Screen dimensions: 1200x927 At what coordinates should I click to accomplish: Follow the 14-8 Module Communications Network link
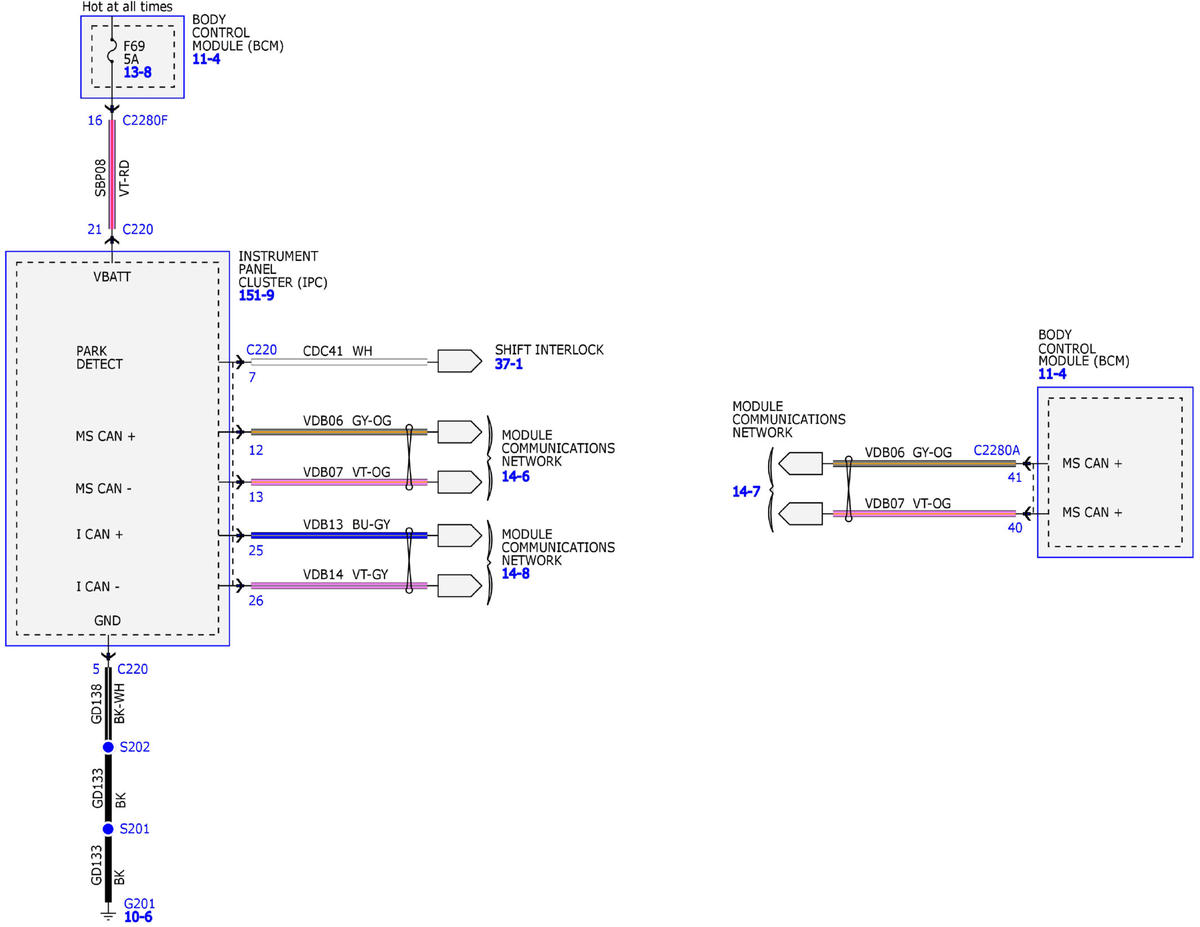pyautogui.click(x=516, y=575)
